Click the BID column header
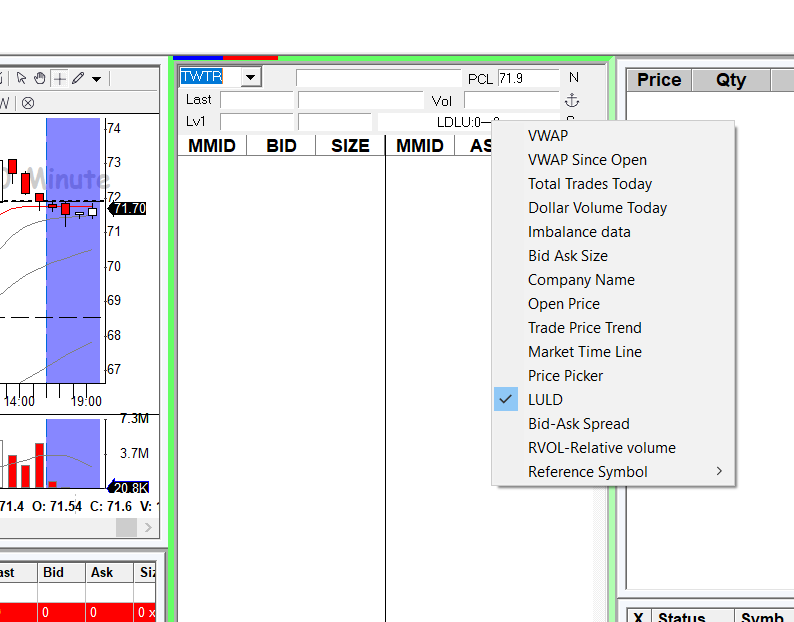 (281, 146)
